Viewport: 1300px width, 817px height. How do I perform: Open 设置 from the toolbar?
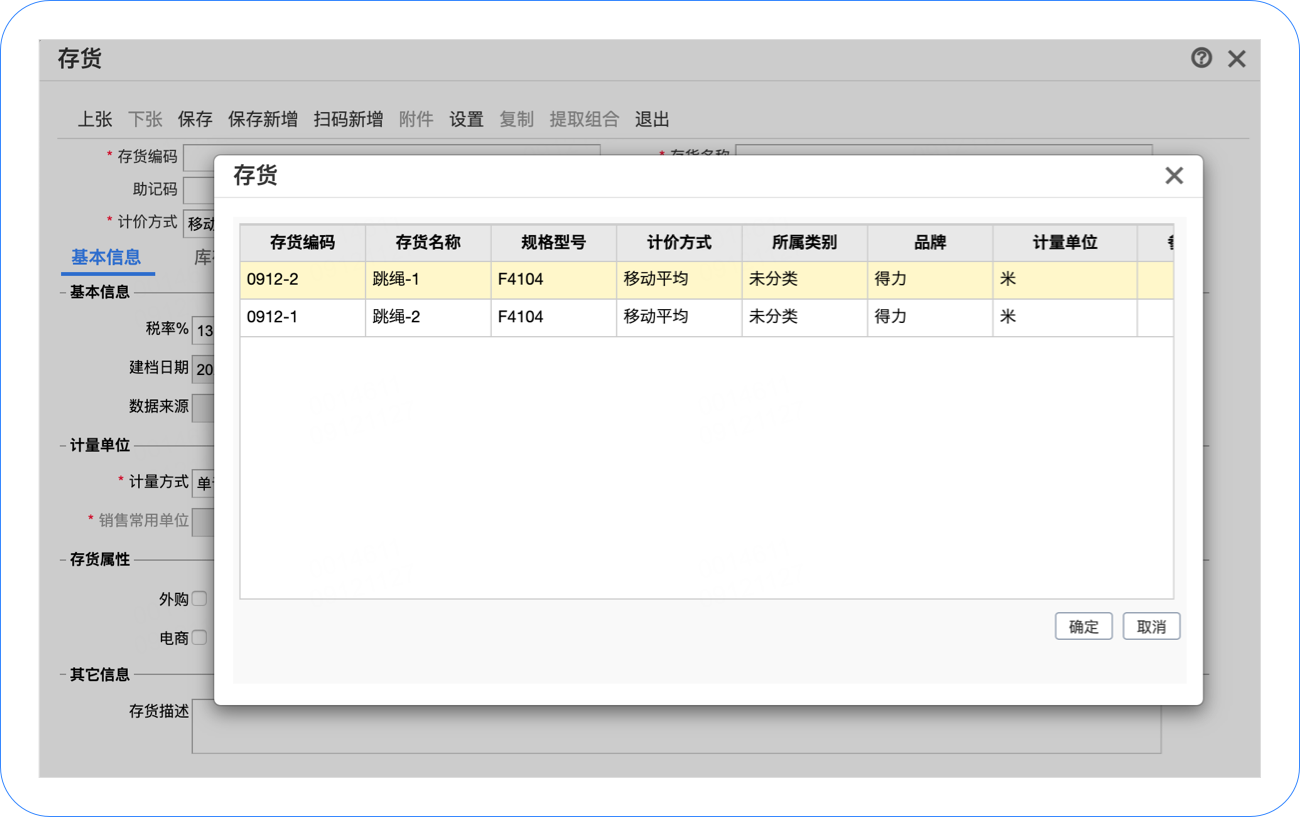click(x=466, y=119)
